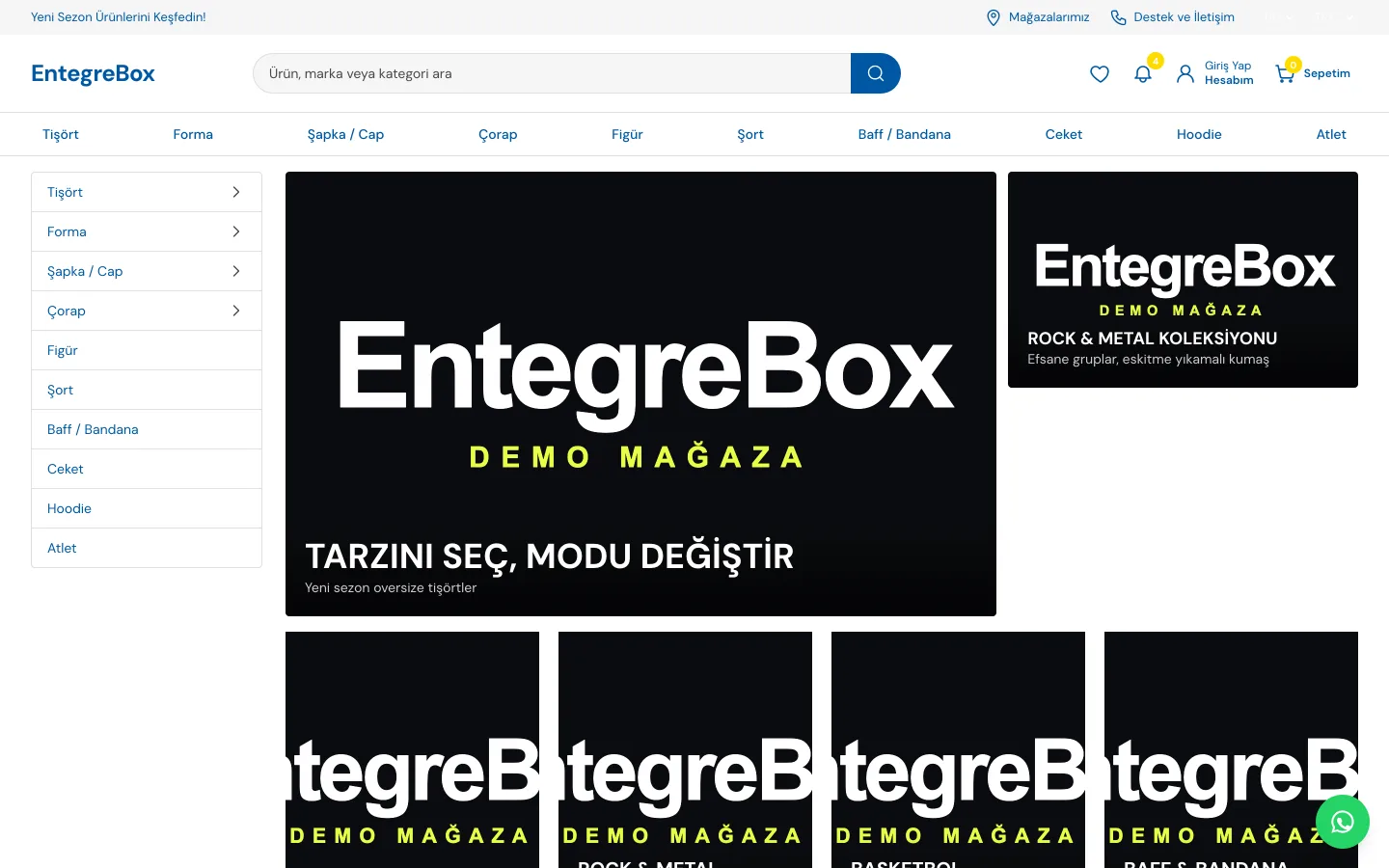This screenshot has height=868, width=1389.
Task: Expand the Forma sidebar category chevron
Action: (x=236, y=231)
